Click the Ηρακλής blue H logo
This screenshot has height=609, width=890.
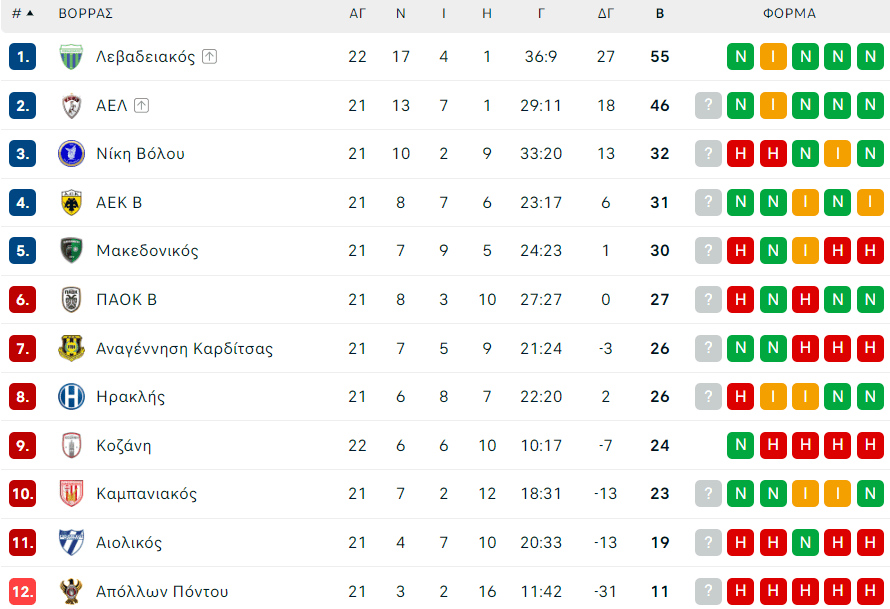(72, 397)
